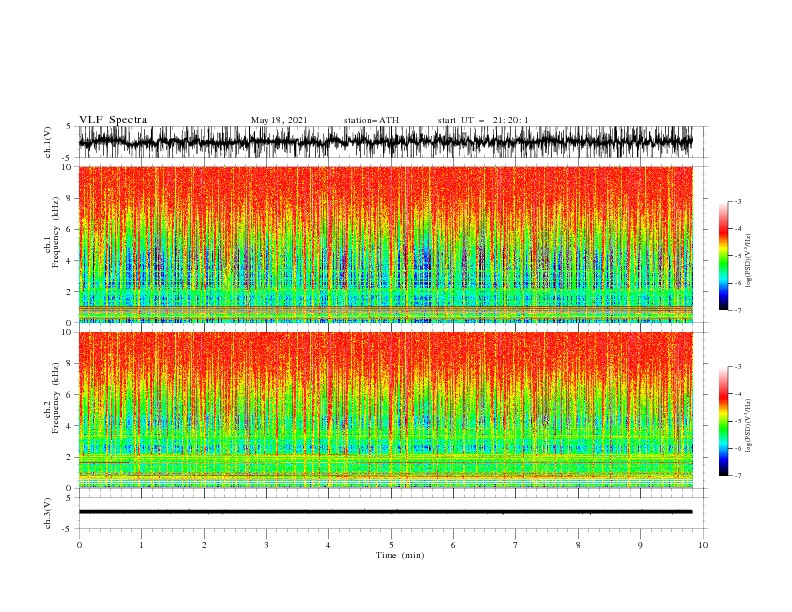Click the lower color scale bar for ch.2
This screenshot has width=792, height=612.
724,421
